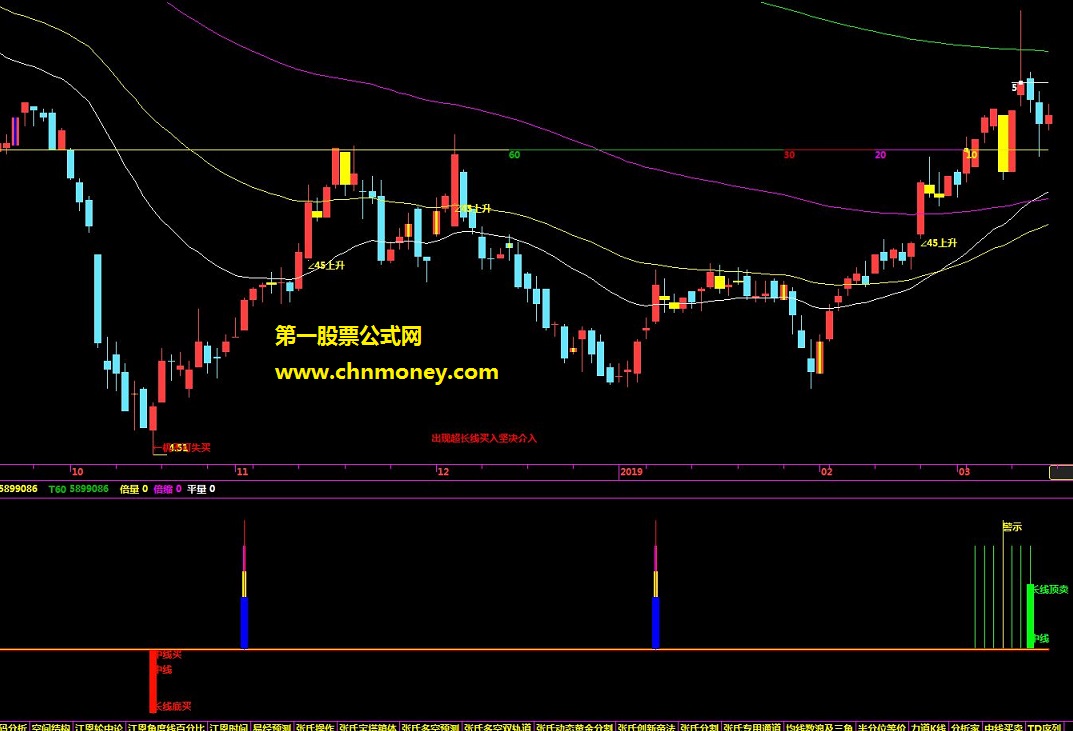This screenshot has width=1073, height=731.
Task: Click the 长线顶卖 sell signal label
Action: click(1051, 589)
